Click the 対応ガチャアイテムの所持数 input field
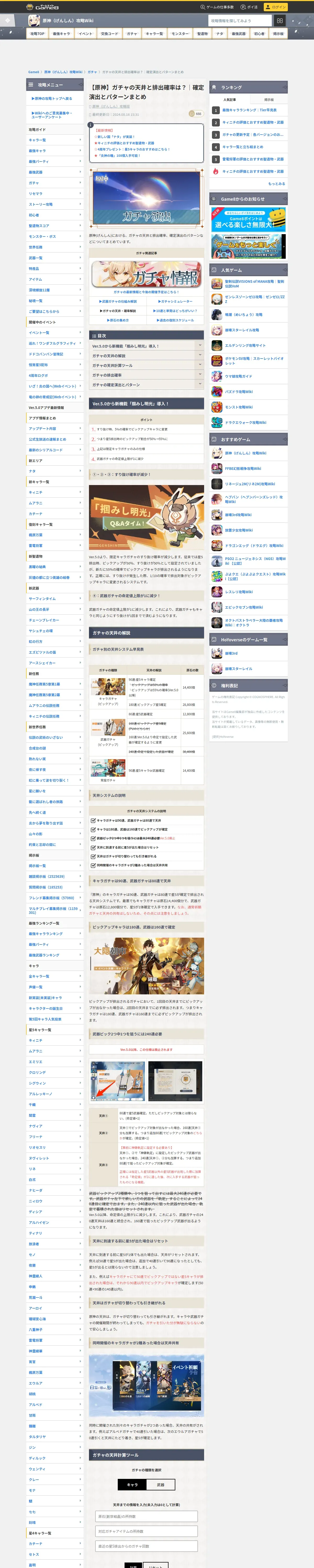The height and width of the screenshot is (1568, 314). point(146,1531)
